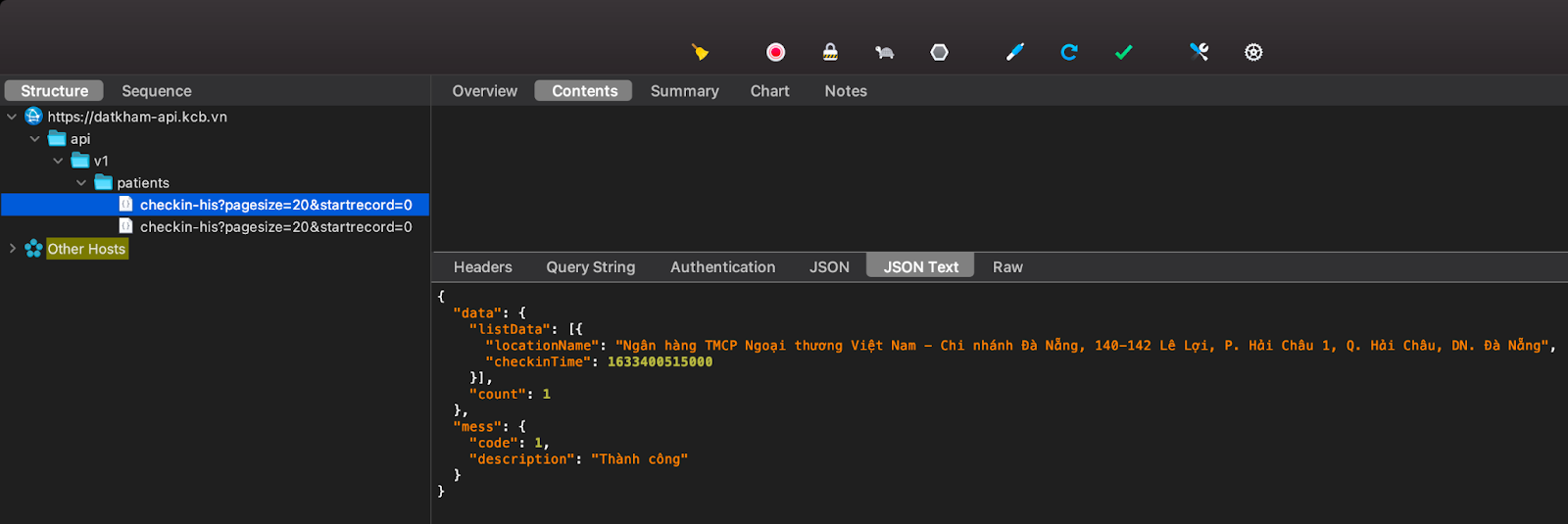Image resolution: width=1568 pixels, height=524 pixels.
Task: Click the checkinTime value 1633400515000
Action: point(660,362)
